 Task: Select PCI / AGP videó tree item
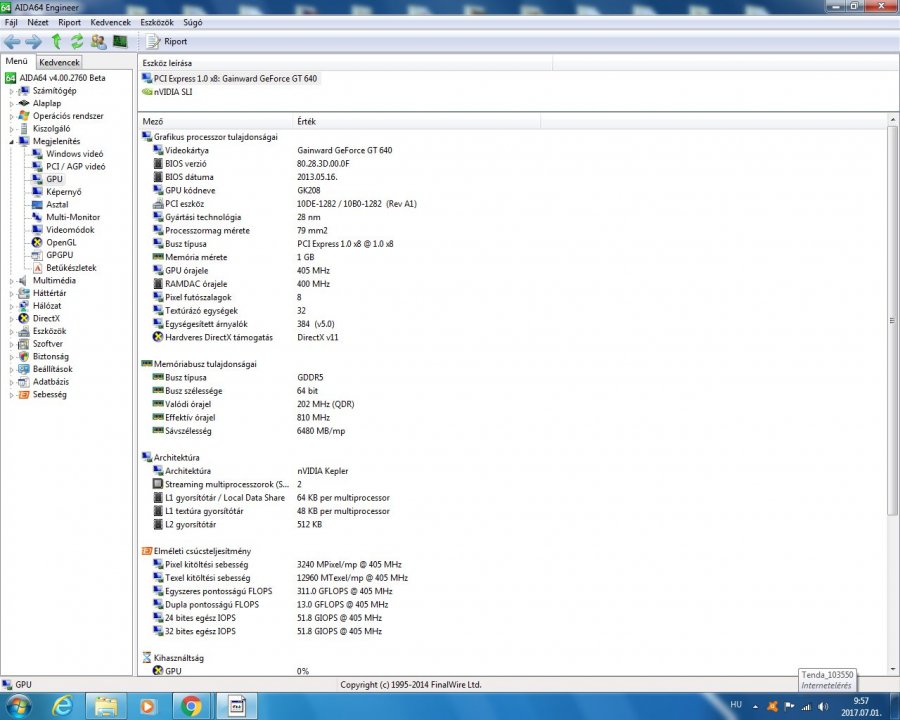point(76,167)
